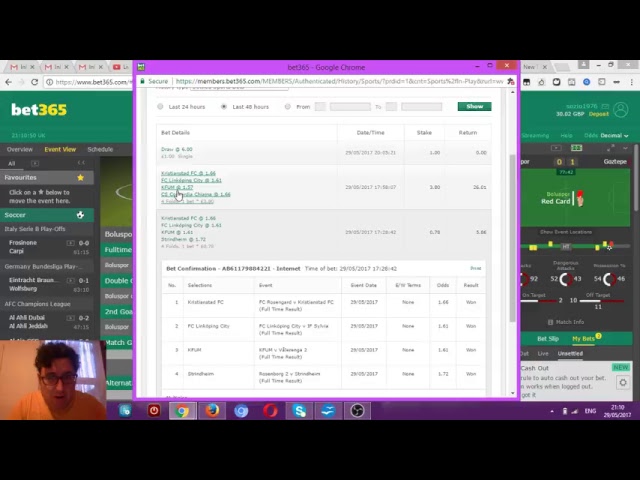The height and width of the screenshot is (480, 640).
Task: Click the To date input field
Action: pyautogui.click(x=421, y=107)
